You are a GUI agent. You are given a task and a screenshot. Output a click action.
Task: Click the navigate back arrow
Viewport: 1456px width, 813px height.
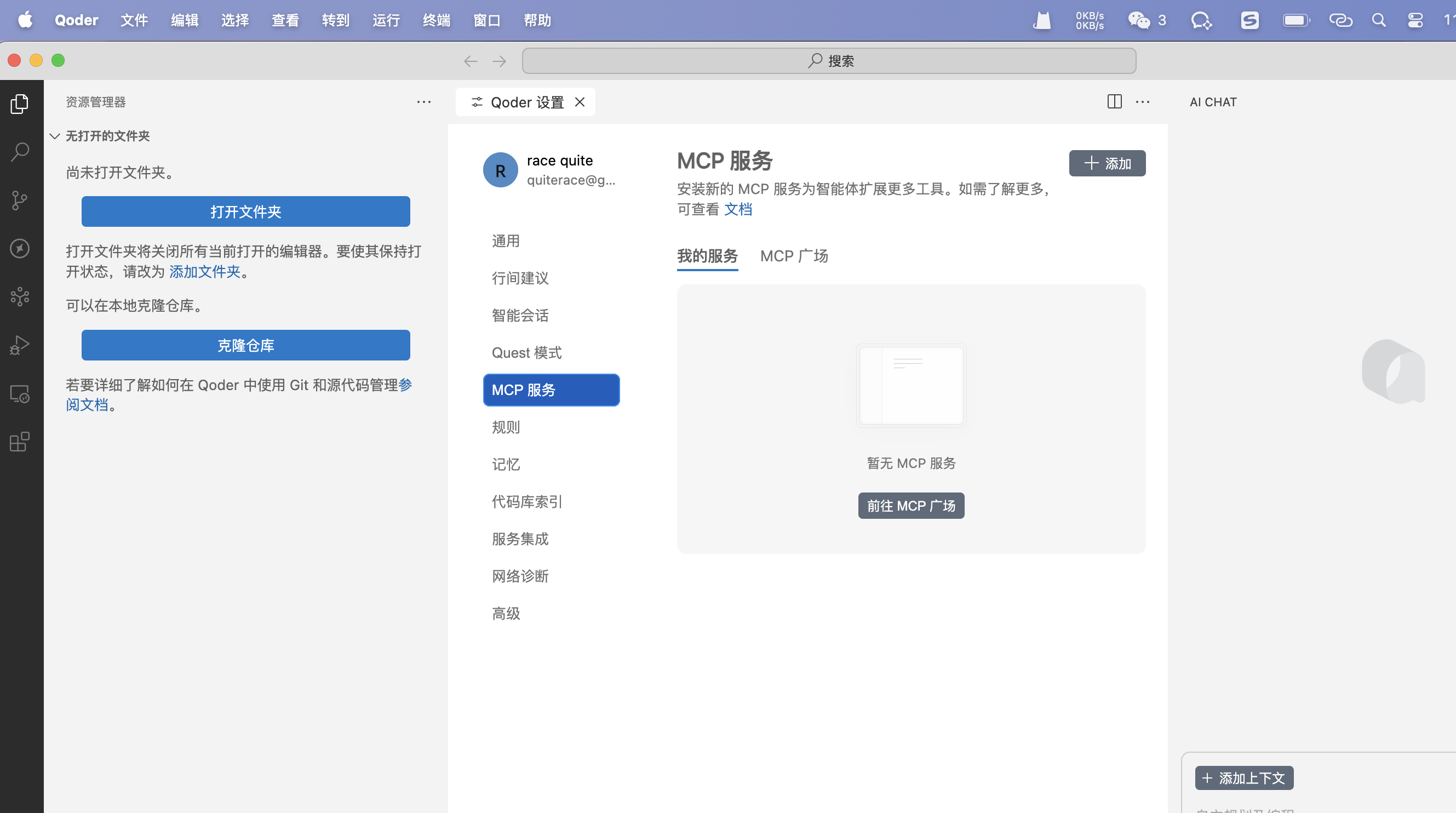tap(470, 61)
